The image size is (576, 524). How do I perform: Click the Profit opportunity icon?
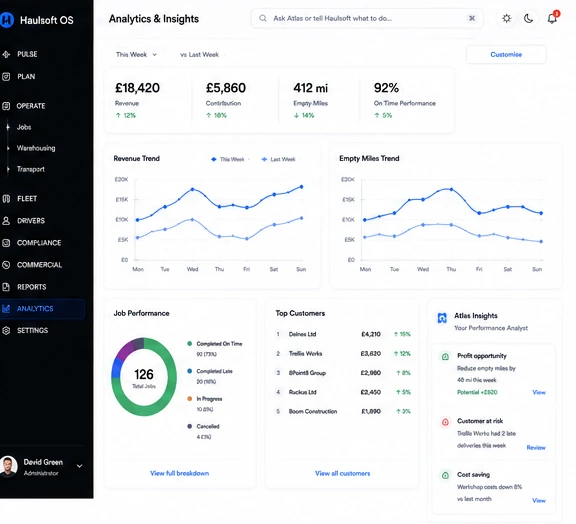click(445, 356)
